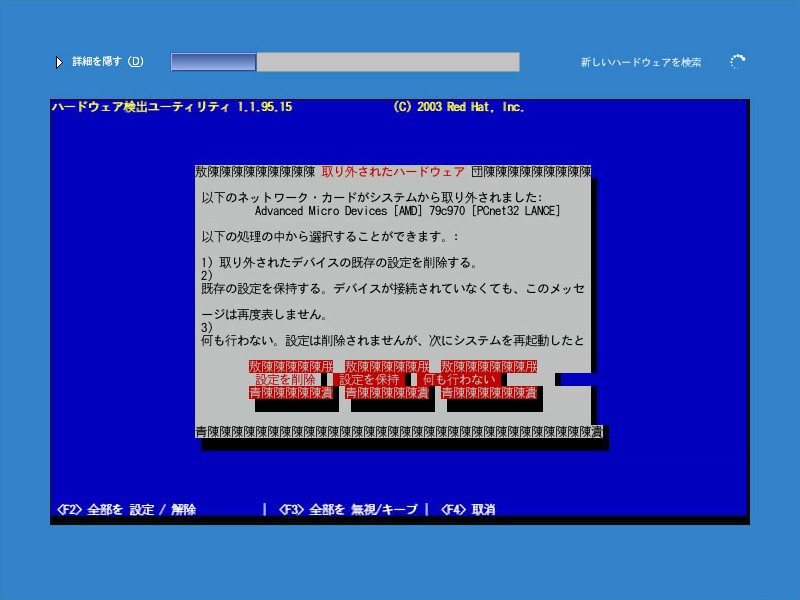Choose the 何も行わない button
This screenshot has height=600, width=800.
click(459, 380)
